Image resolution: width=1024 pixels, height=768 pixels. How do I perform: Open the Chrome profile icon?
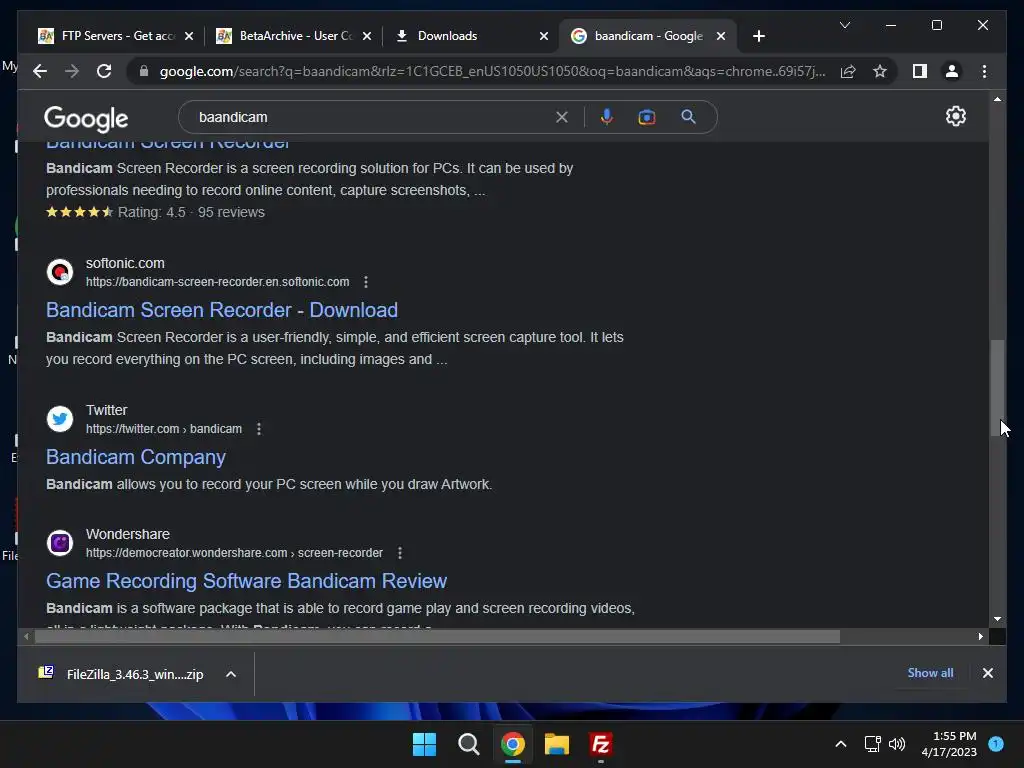coord(952,71)
